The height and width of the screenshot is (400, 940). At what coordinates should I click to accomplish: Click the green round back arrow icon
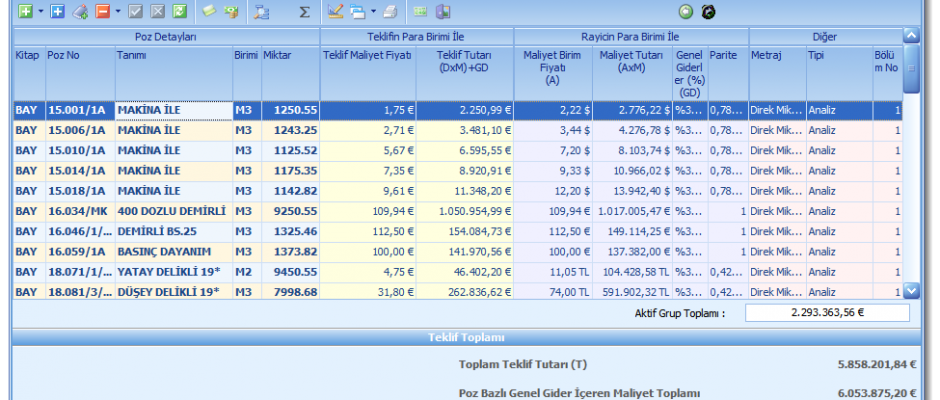(x=686, y=12)
